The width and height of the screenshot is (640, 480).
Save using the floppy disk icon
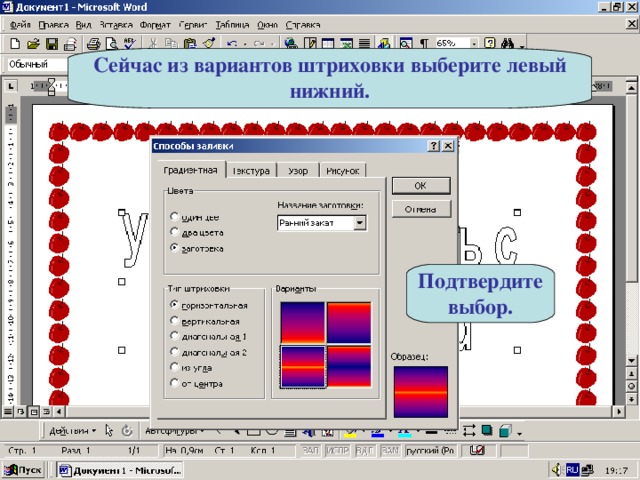coord(51,43)
